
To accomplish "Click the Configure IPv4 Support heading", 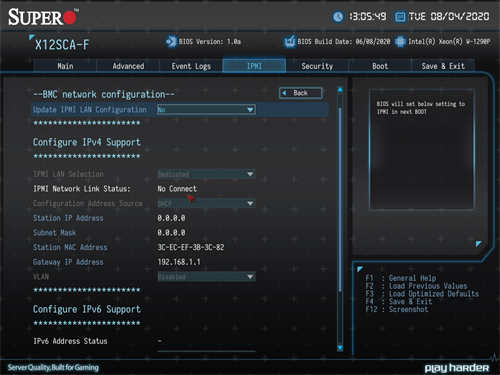I will coord(87,142).
